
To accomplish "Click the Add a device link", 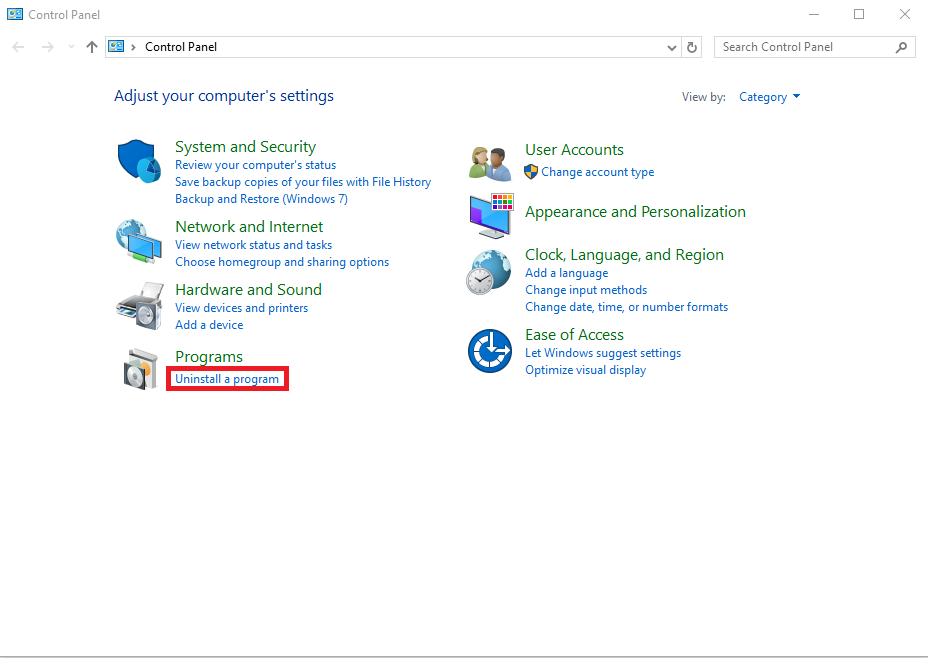I will 209,325.
